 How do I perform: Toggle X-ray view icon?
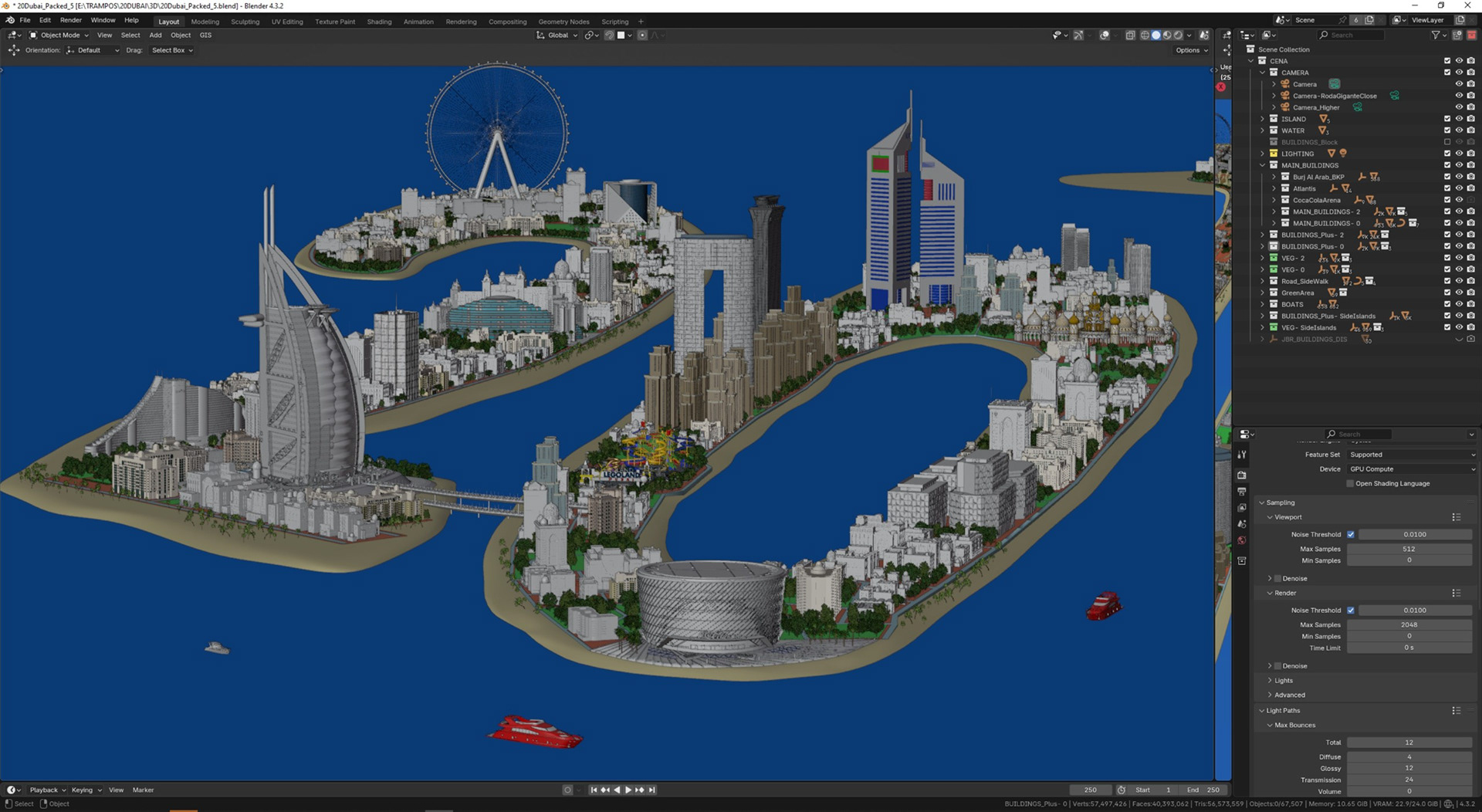[1130, 35]
